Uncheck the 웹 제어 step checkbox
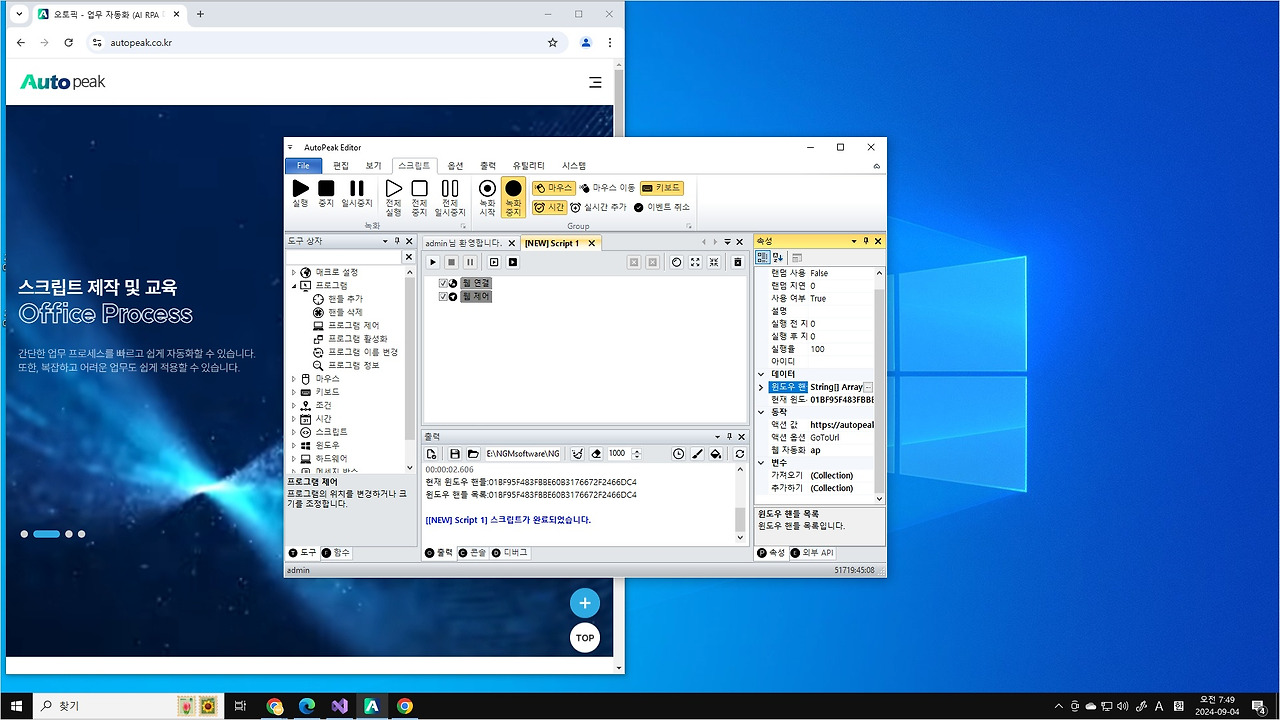This screenshot has width=1280, height=720. 444,296
